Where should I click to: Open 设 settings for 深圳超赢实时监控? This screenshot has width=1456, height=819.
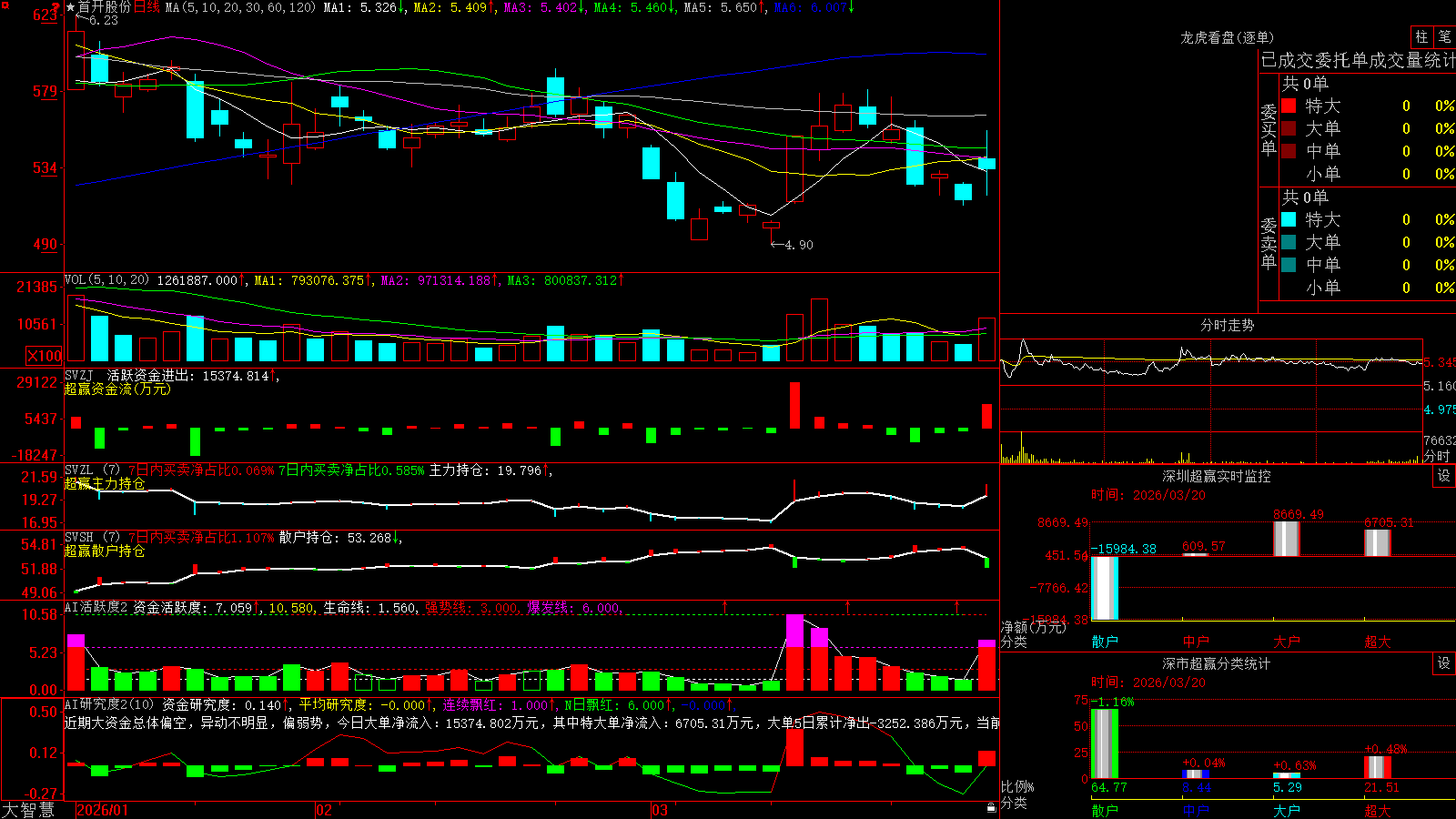coord(1444,476)
